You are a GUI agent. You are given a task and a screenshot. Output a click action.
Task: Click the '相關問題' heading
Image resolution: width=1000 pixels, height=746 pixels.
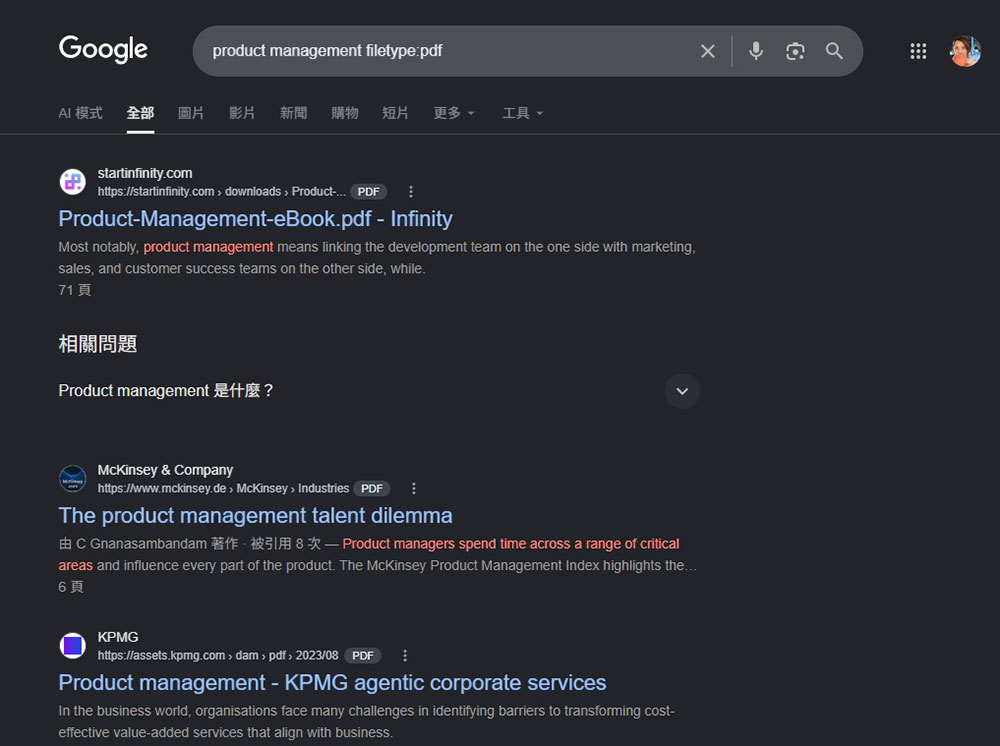pyautogui.click(x=98, y=344)
